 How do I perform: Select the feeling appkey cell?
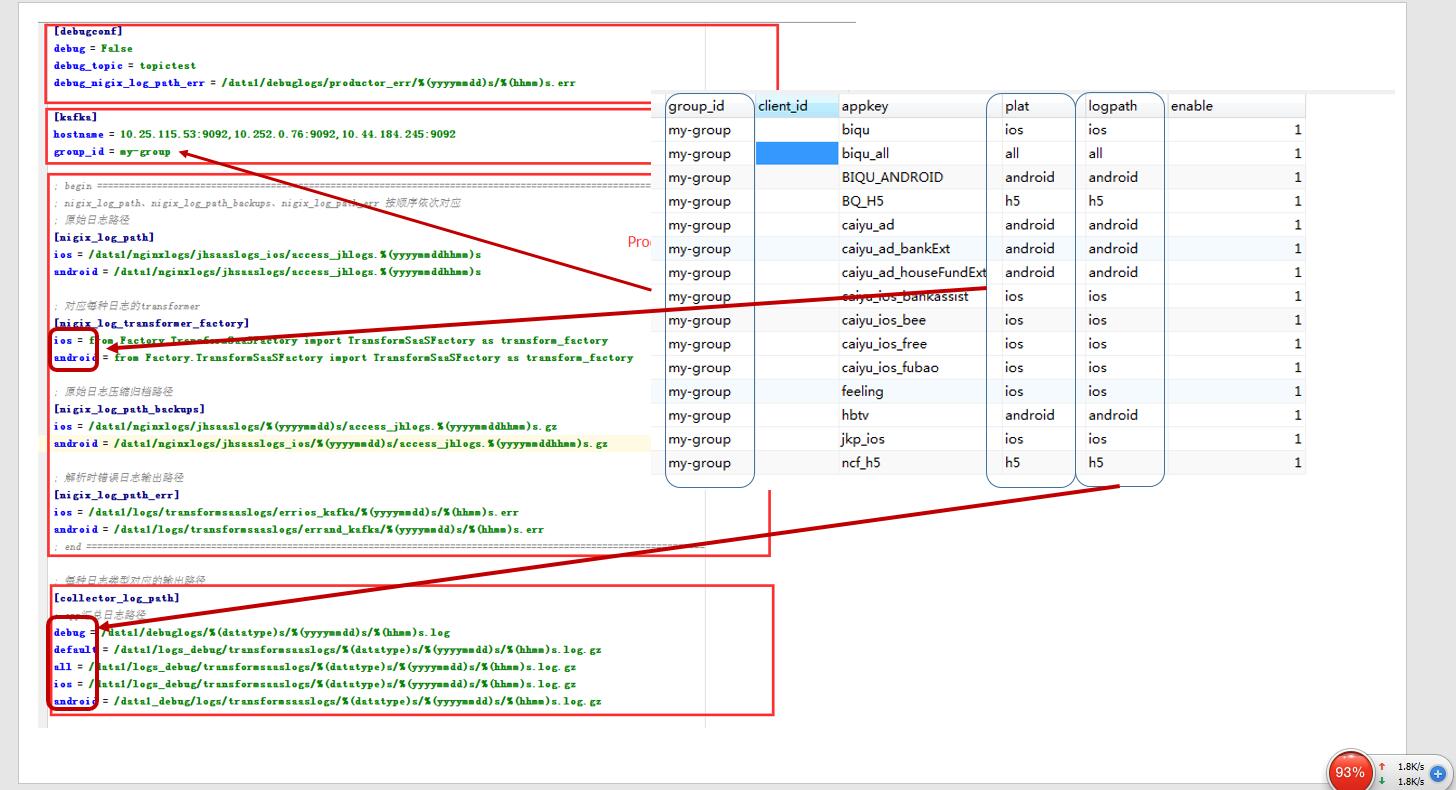(x=862, y=391)
